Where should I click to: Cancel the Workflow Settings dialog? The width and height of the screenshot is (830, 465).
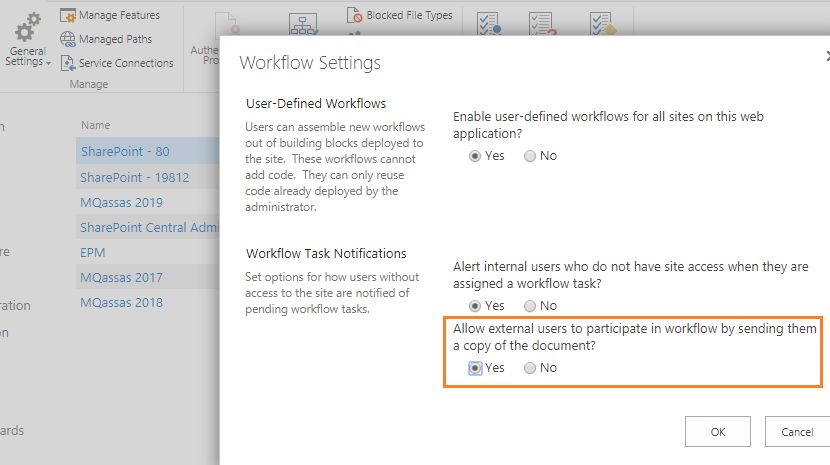tap(797, 432)
